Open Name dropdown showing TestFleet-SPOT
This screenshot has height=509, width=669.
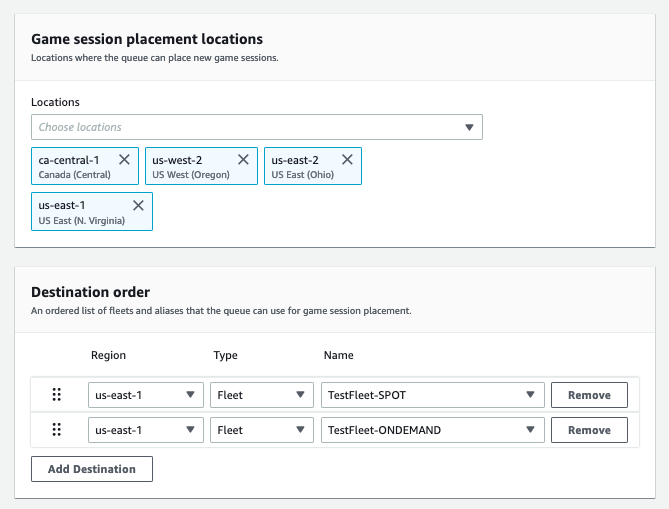tap(432, 395)
